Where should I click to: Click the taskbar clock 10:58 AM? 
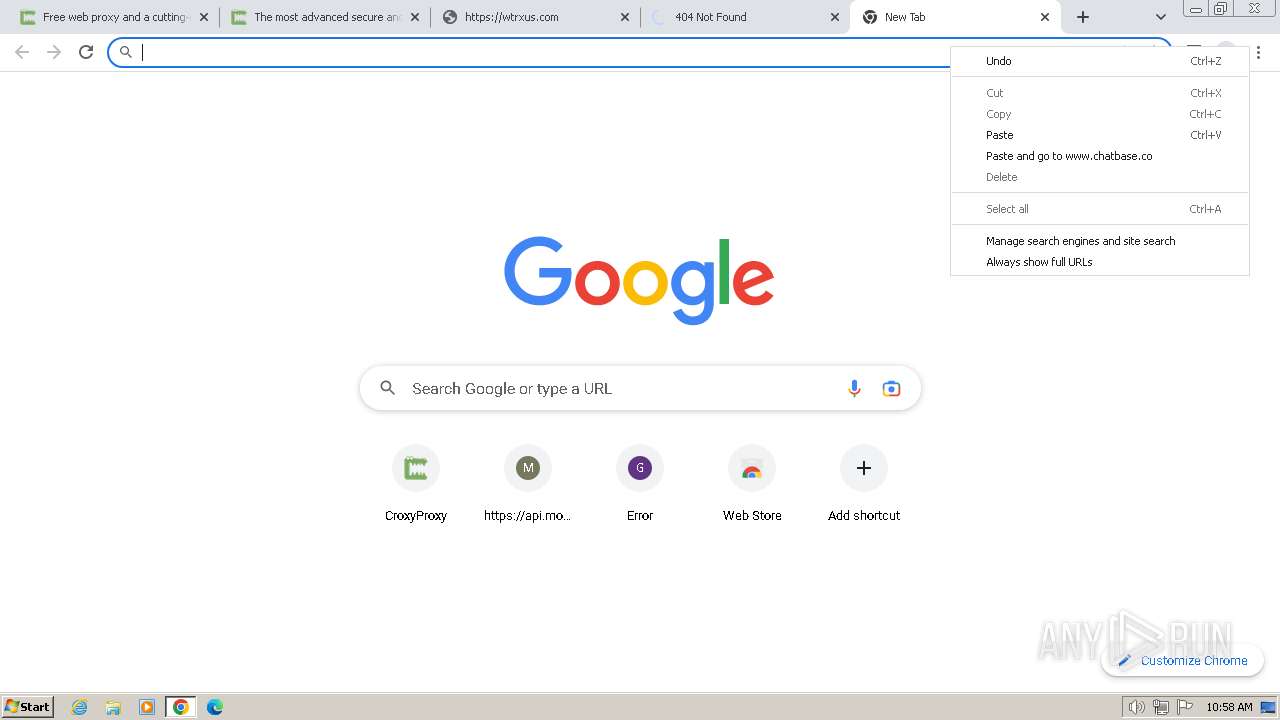[x=1229, y=707]
